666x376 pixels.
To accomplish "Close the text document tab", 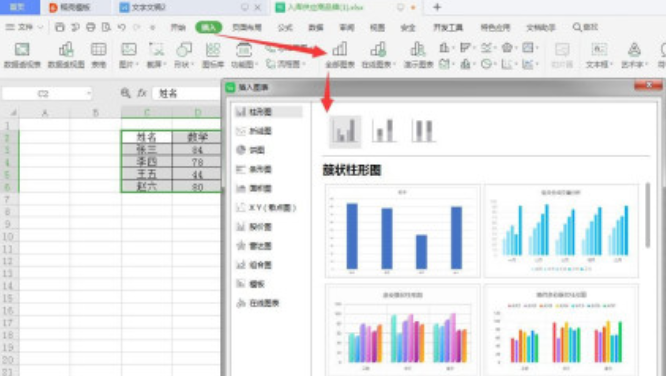I will pyautogui.click(x=257, y=7).
